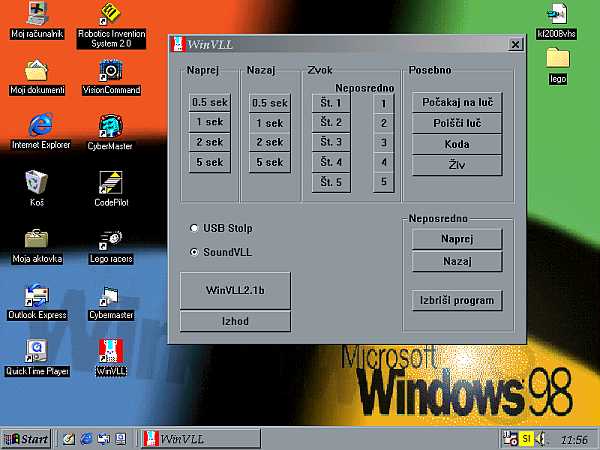Click direct sound button 3
Image resolution: width=600 pixels, height=450 pixels.
(x=383, y=143)
